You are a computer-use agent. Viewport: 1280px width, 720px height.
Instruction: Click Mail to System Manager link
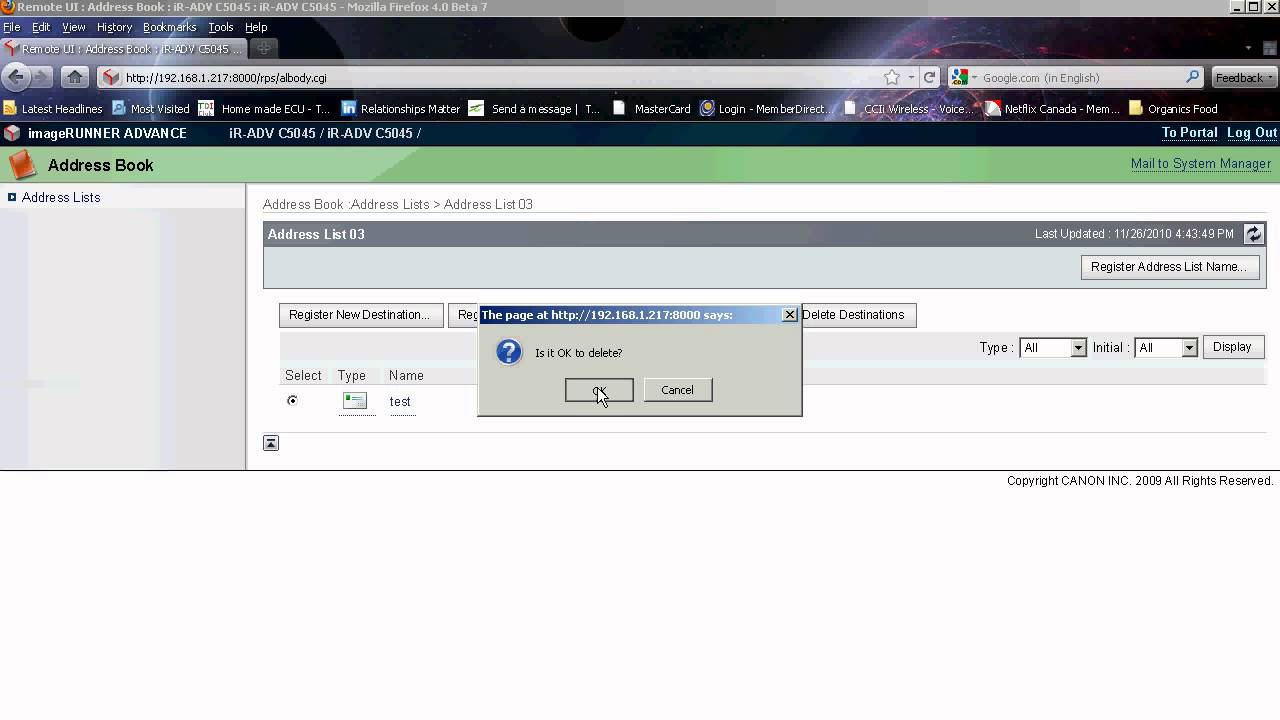(1201, 164)
